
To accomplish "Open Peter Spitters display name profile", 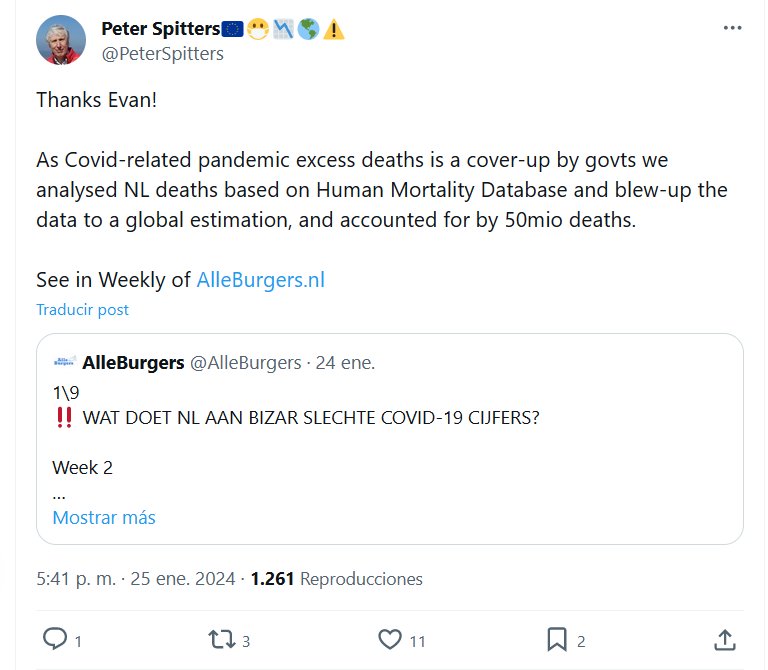I will (160, 29).
